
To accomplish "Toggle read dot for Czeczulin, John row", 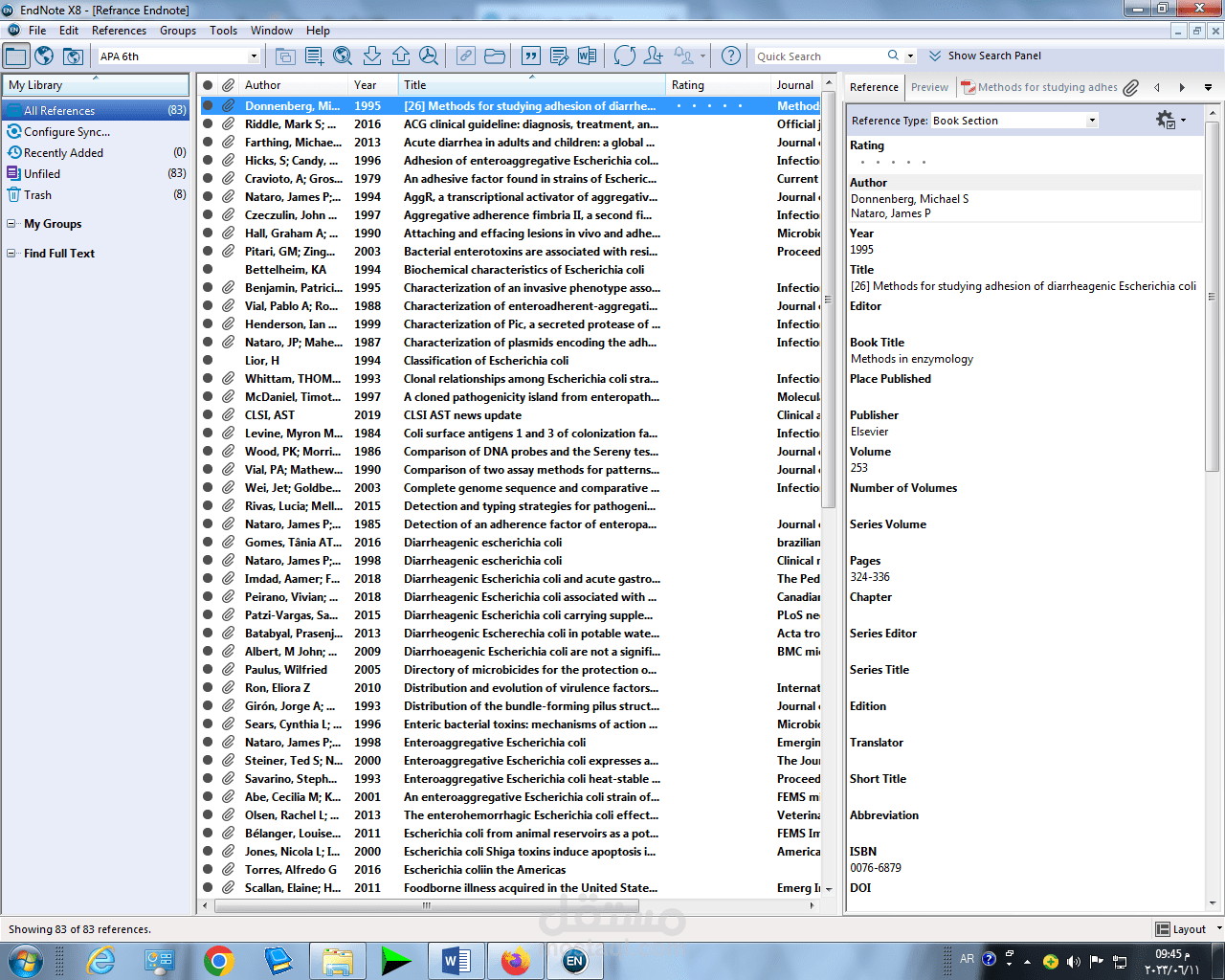I will pyautogui.click(x=208, y=215).
